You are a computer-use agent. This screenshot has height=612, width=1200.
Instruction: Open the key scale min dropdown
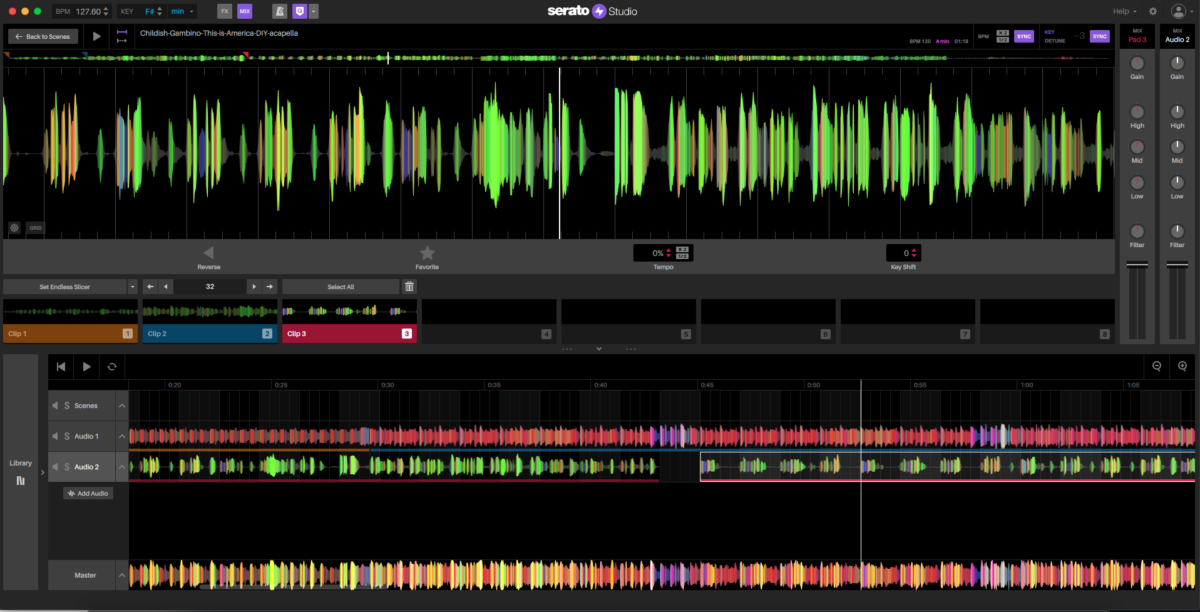(x=182, y=11)
